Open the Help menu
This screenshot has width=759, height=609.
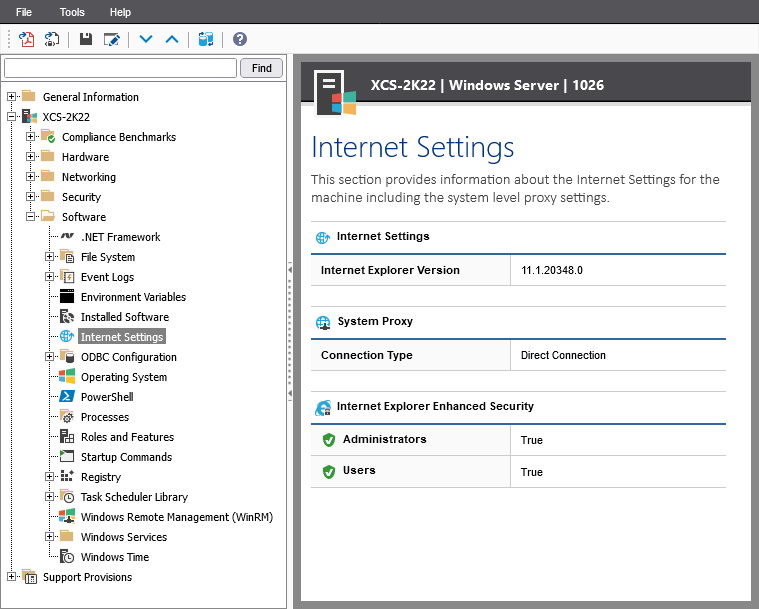click(120, 12)
